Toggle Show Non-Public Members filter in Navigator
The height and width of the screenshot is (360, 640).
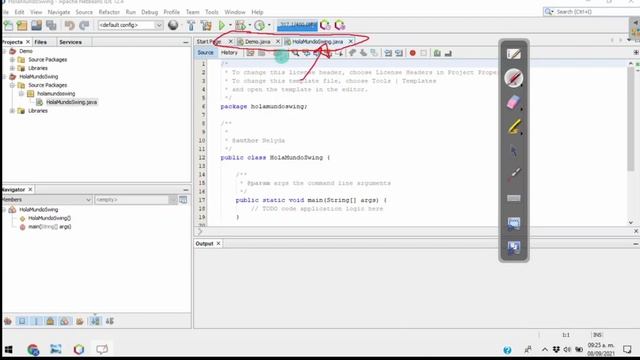pos(50,322)
